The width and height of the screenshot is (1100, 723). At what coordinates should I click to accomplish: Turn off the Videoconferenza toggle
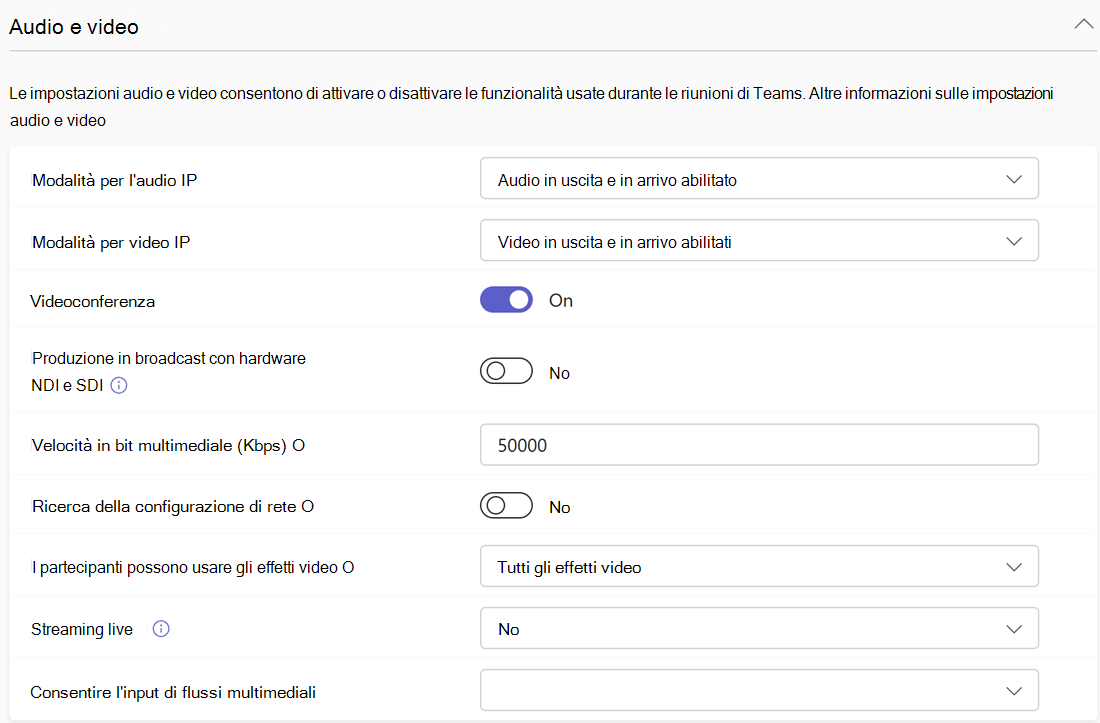[x=507, y=300]
